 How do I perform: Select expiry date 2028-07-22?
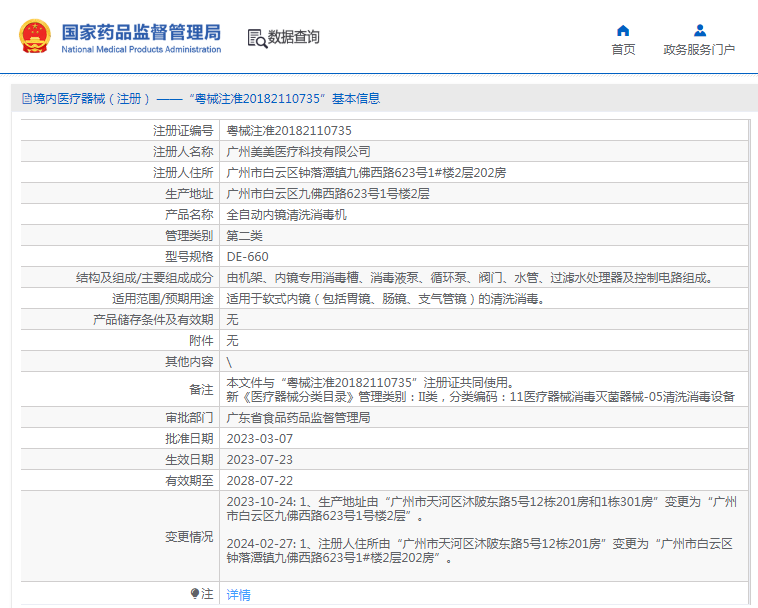coord(260,481)
